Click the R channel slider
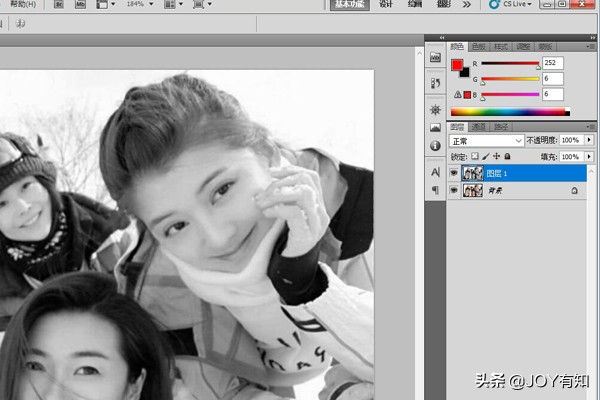This screenshot has height=400, width=600. [x=510, y=64]
